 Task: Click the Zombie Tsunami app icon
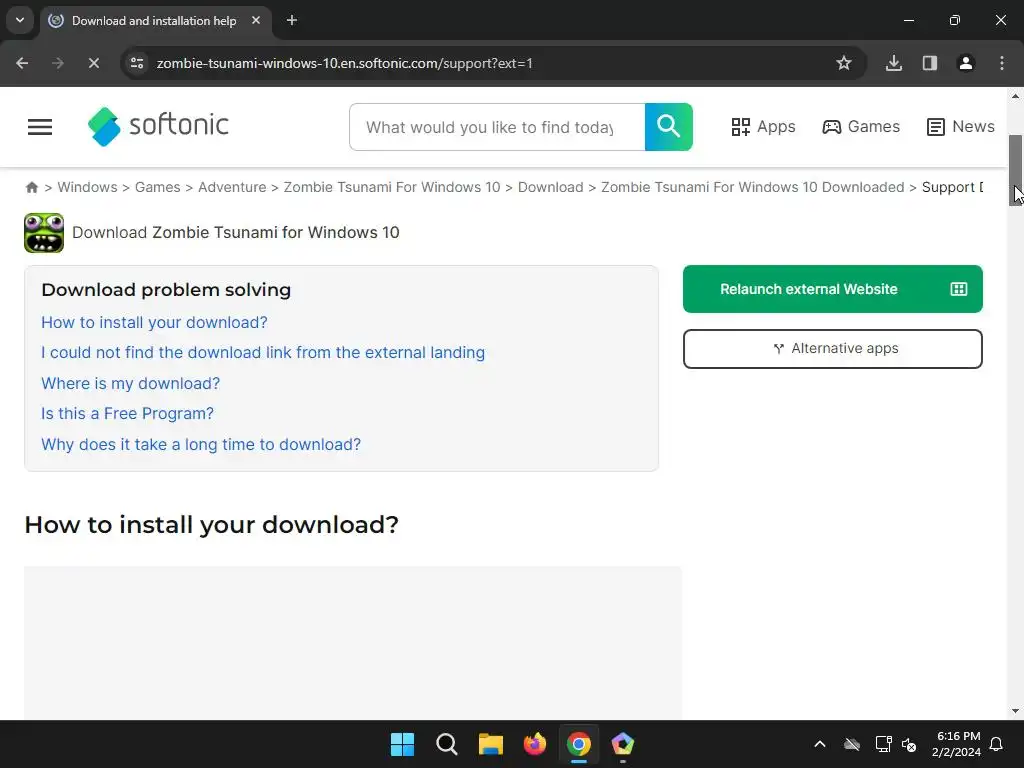click(x=44, y=232)
